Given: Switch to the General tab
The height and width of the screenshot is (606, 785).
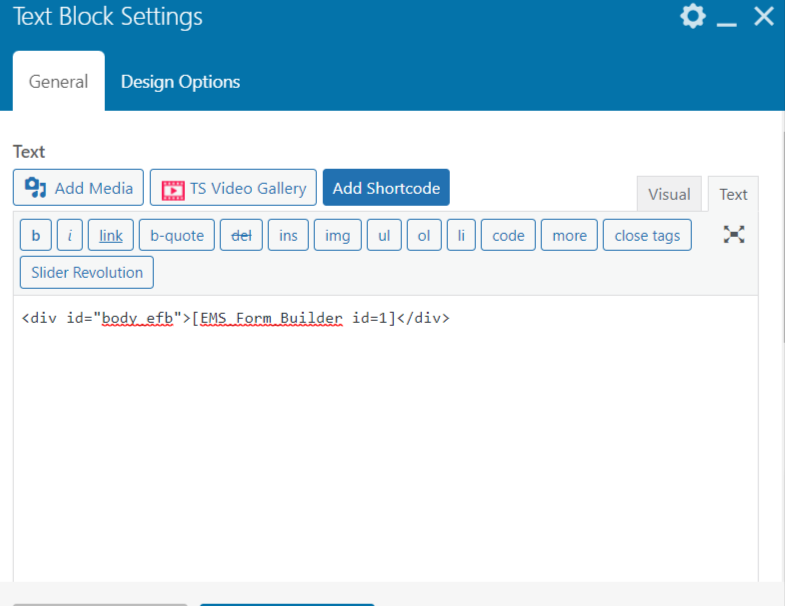Looking at the screenshot, I should [x=59, y=81].
